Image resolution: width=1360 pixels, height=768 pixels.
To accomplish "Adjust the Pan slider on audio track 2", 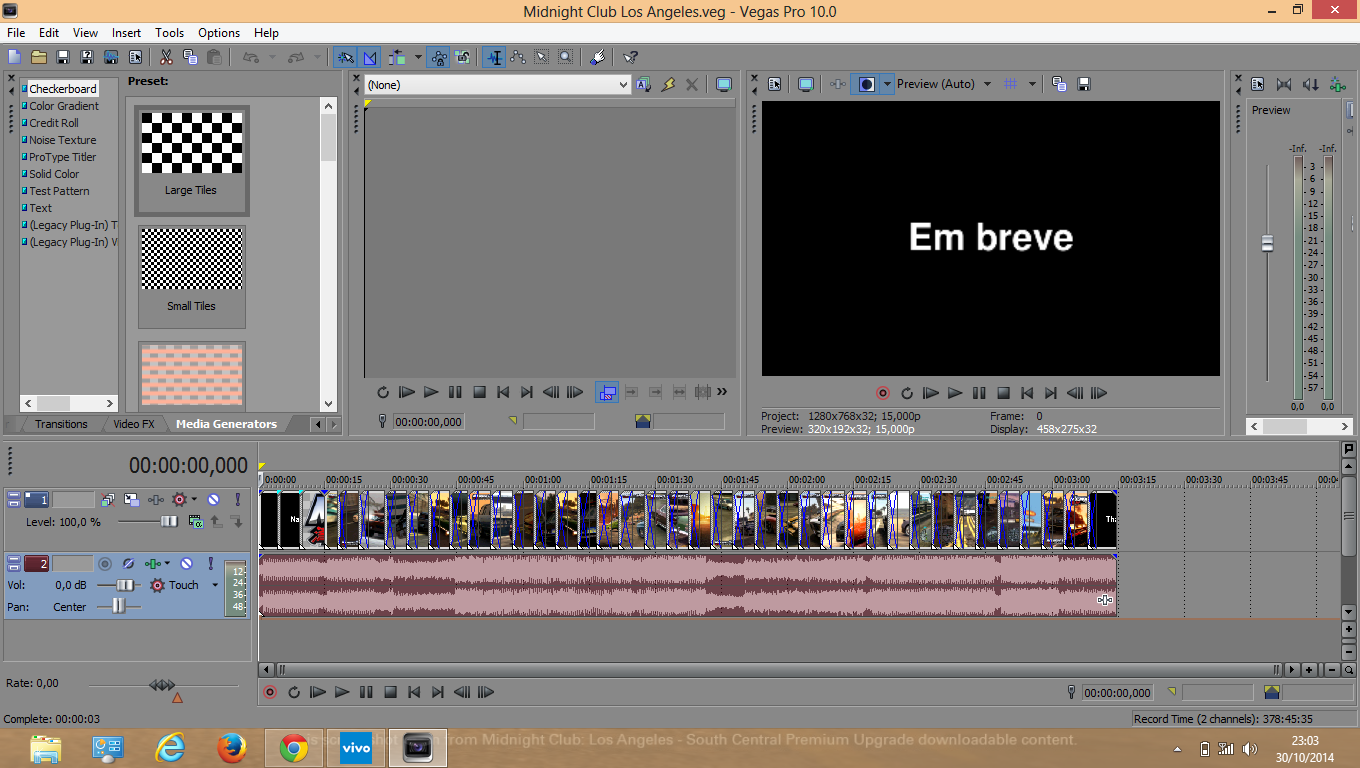I will click(118, 606).
